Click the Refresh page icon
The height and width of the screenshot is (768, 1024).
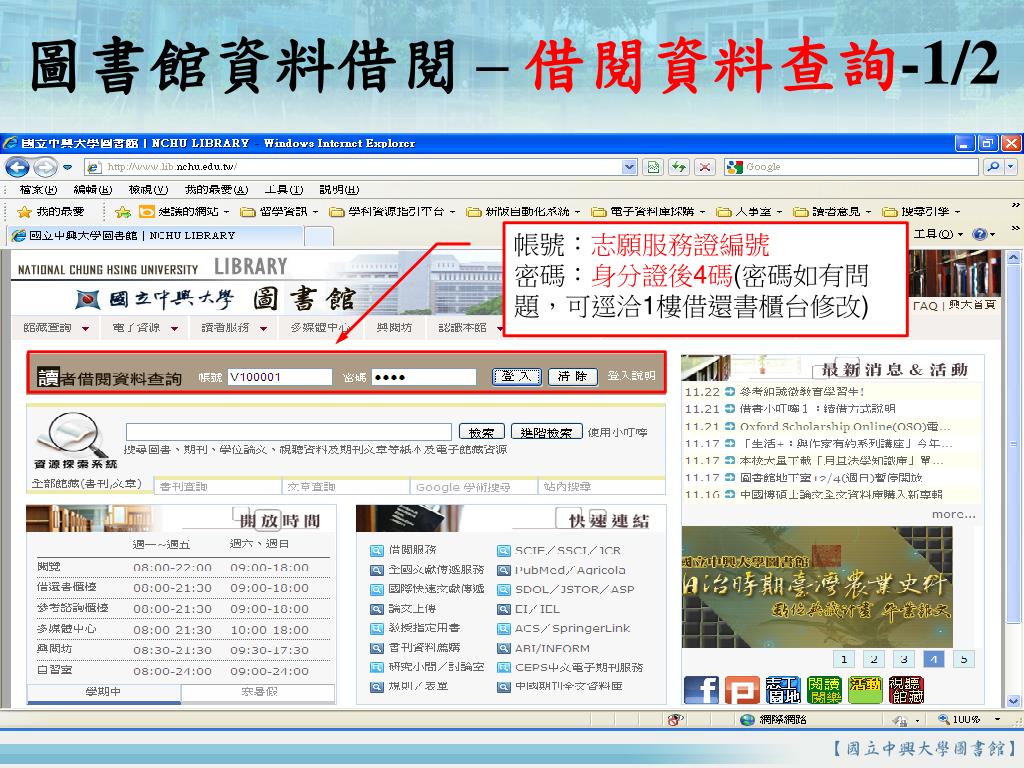(679, 167)
